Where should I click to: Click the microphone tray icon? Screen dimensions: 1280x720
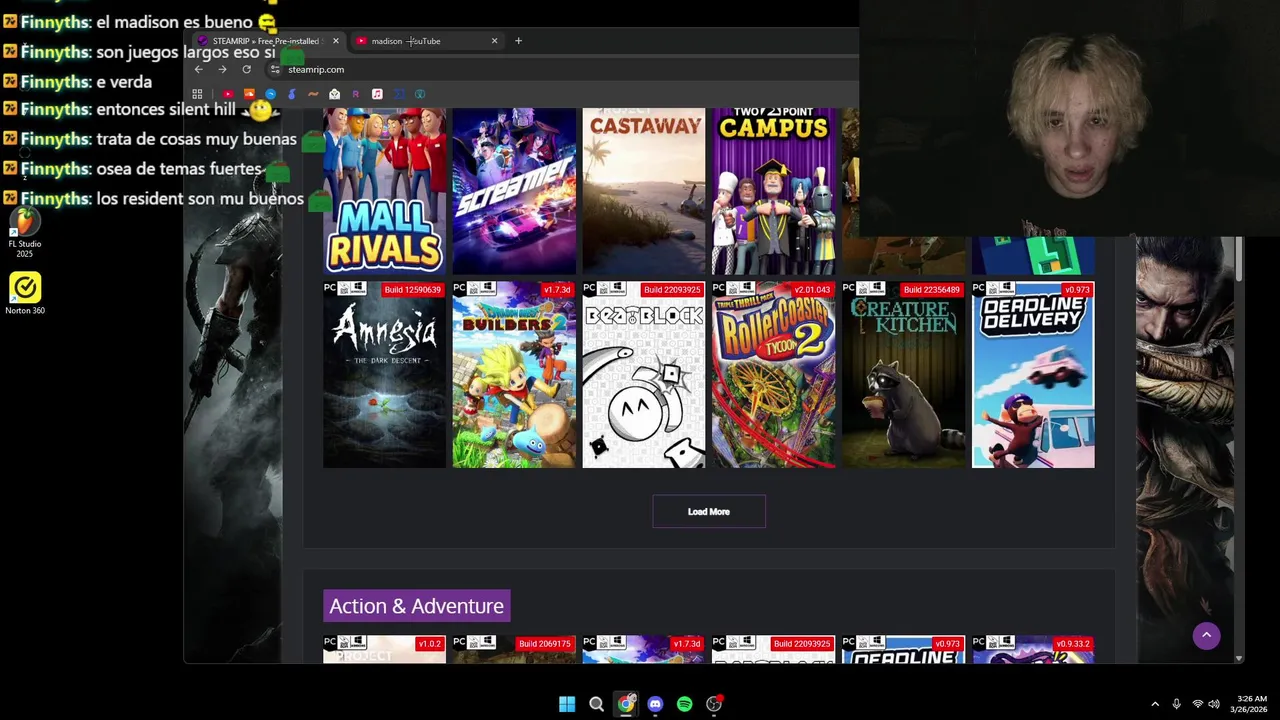click(1176, 704)
